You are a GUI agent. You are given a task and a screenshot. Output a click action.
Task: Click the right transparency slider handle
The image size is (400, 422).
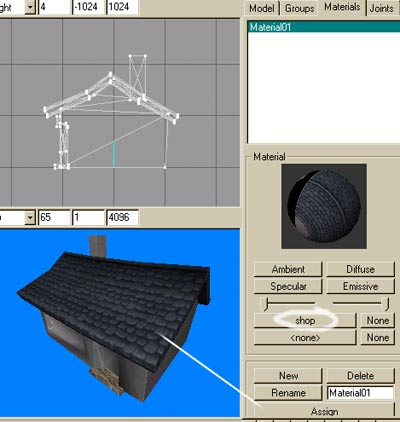click(387, 304)
